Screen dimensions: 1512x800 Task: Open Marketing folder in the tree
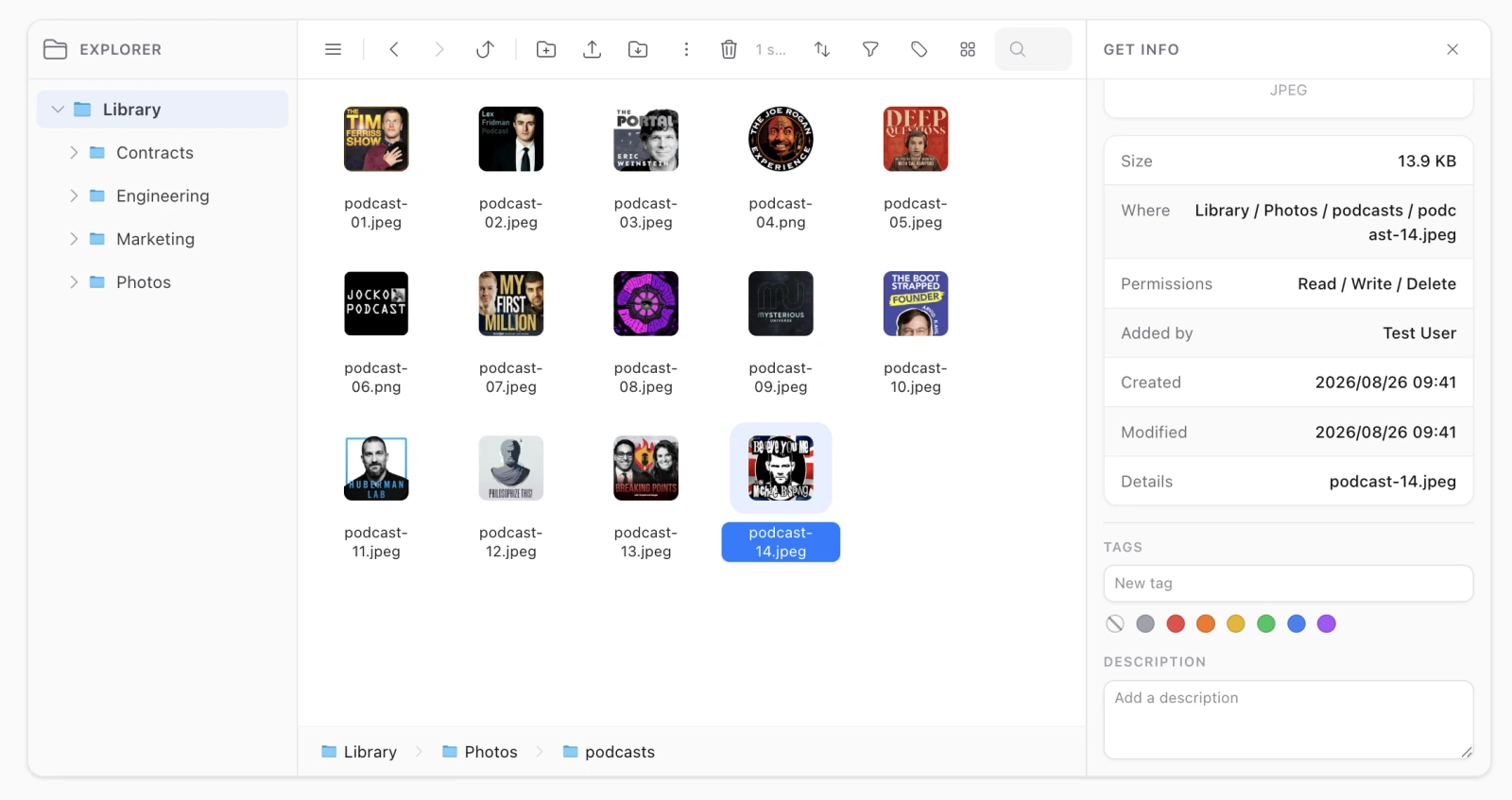click(155, 239)
